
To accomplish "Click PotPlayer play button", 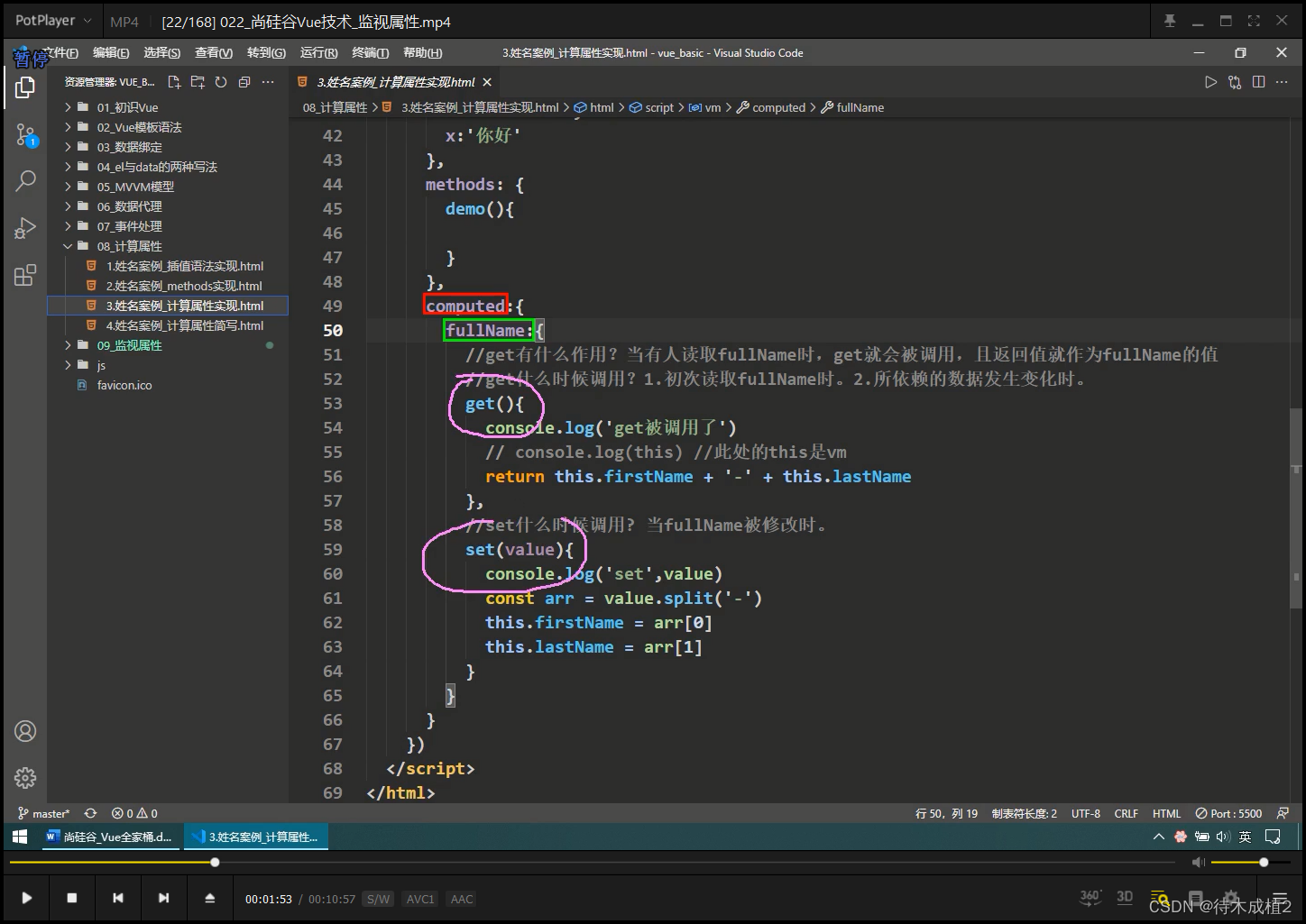I will tap(27, 898).
